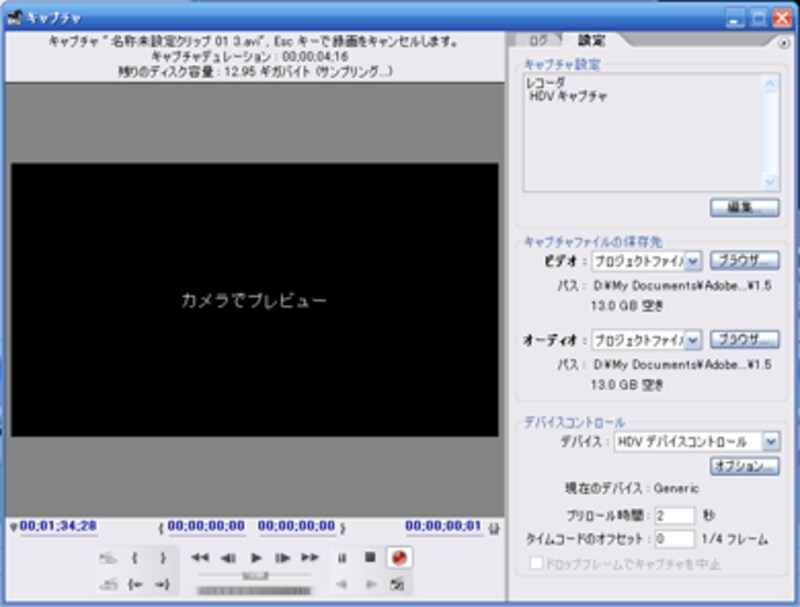Click the Scene Detect icon below Record
The image size is (800, 607).
coord(398,585)
